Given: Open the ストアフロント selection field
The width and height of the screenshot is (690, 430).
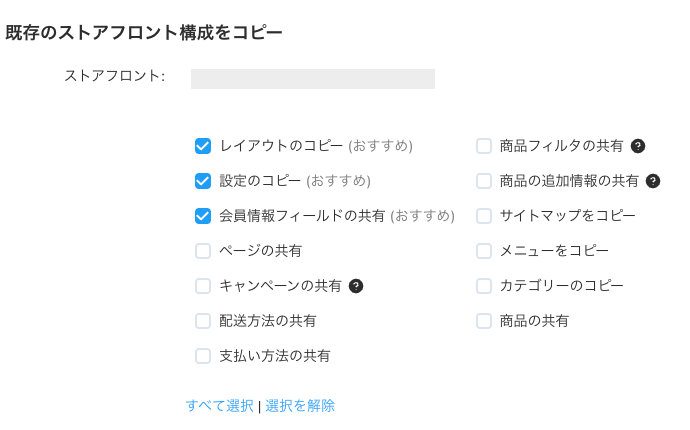Looking at the screenshot, I should (312, 79).
